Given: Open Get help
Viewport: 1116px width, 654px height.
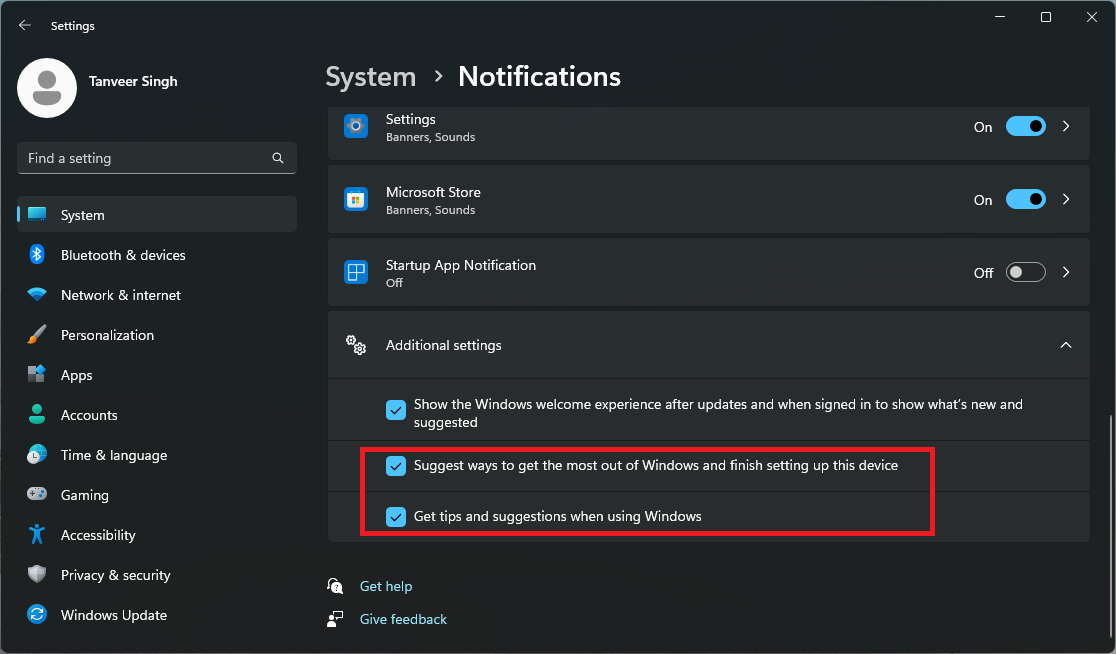Looking at the screenshot, I should coord(386,586).
